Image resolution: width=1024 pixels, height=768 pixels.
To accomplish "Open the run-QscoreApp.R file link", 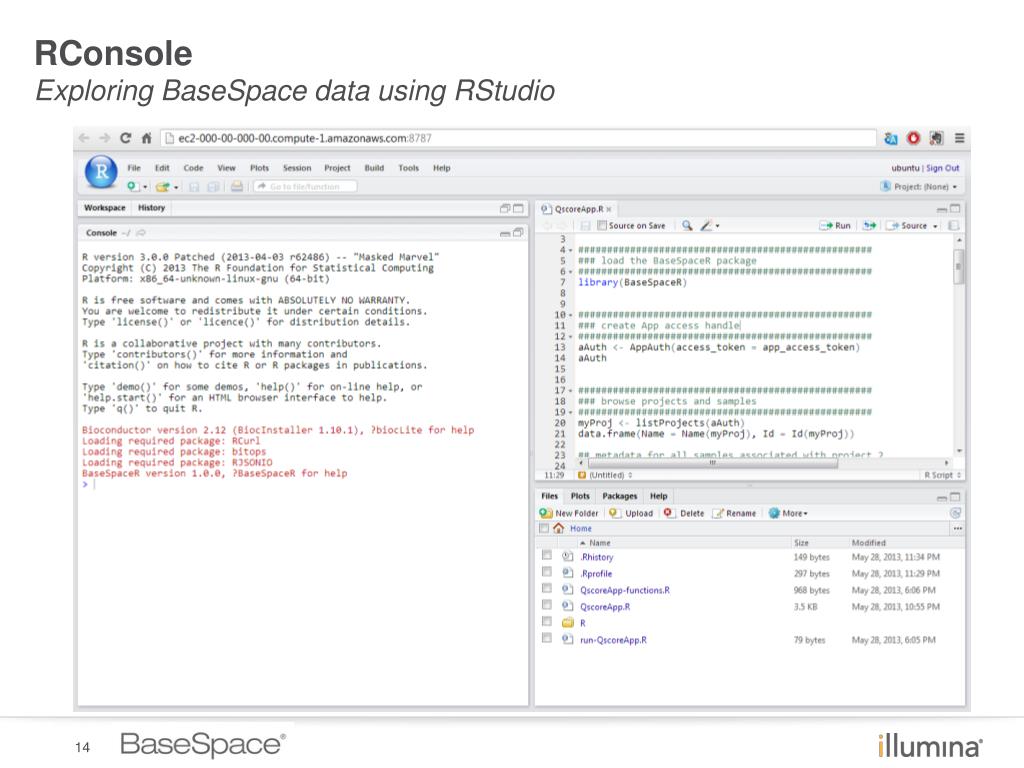I will [x=613, y=640].
